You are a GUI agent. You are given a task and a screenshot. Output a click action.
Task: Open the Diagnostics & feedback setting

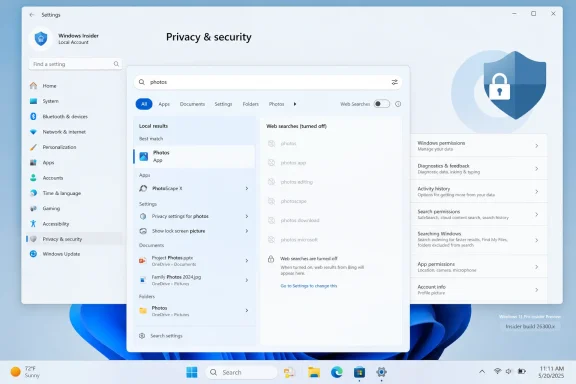pos(479,169)
